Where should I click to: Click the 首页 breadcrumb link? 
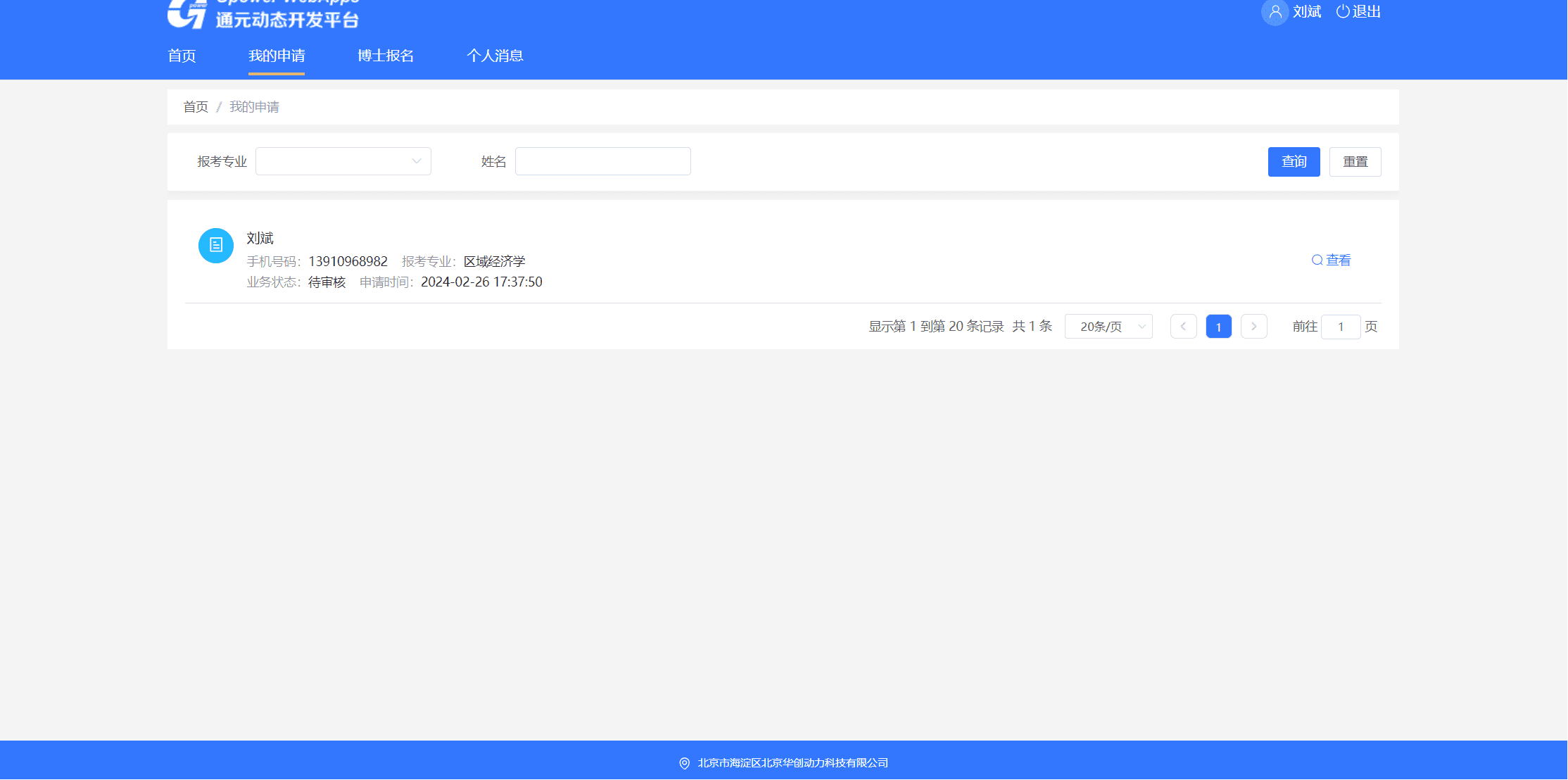coord(195,106)
